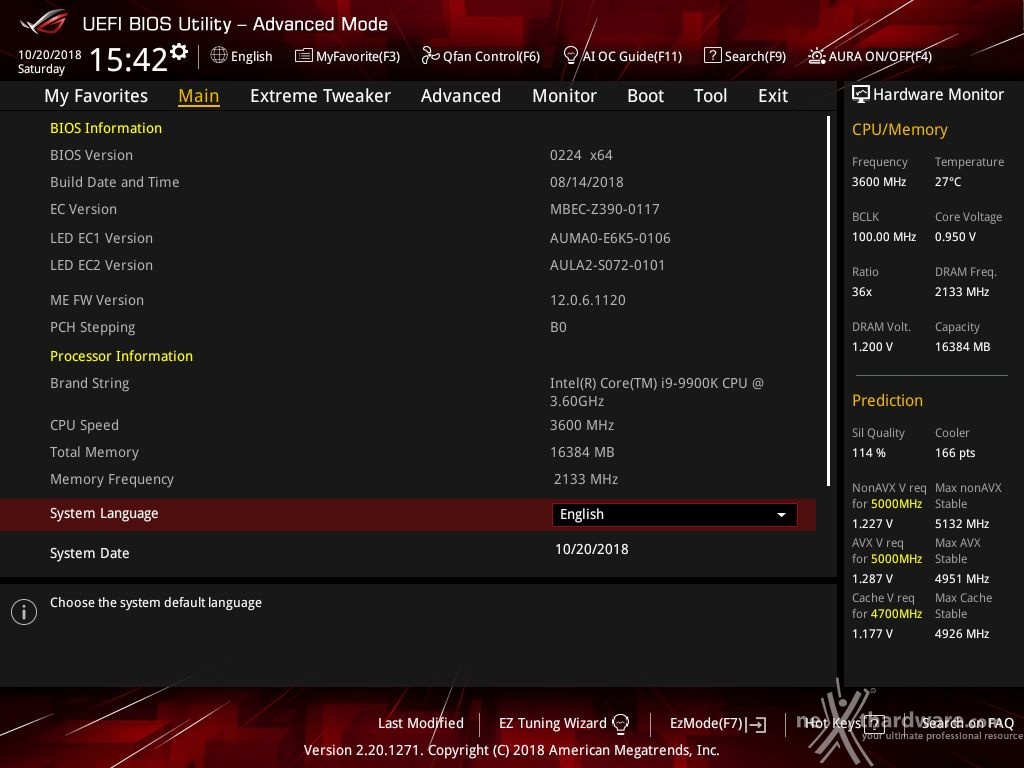Click Max nonAVX Stable 5132 MHz
The width and height of the screenshot is (1024, 768).
pyautogui.click(x=962, y=524)
